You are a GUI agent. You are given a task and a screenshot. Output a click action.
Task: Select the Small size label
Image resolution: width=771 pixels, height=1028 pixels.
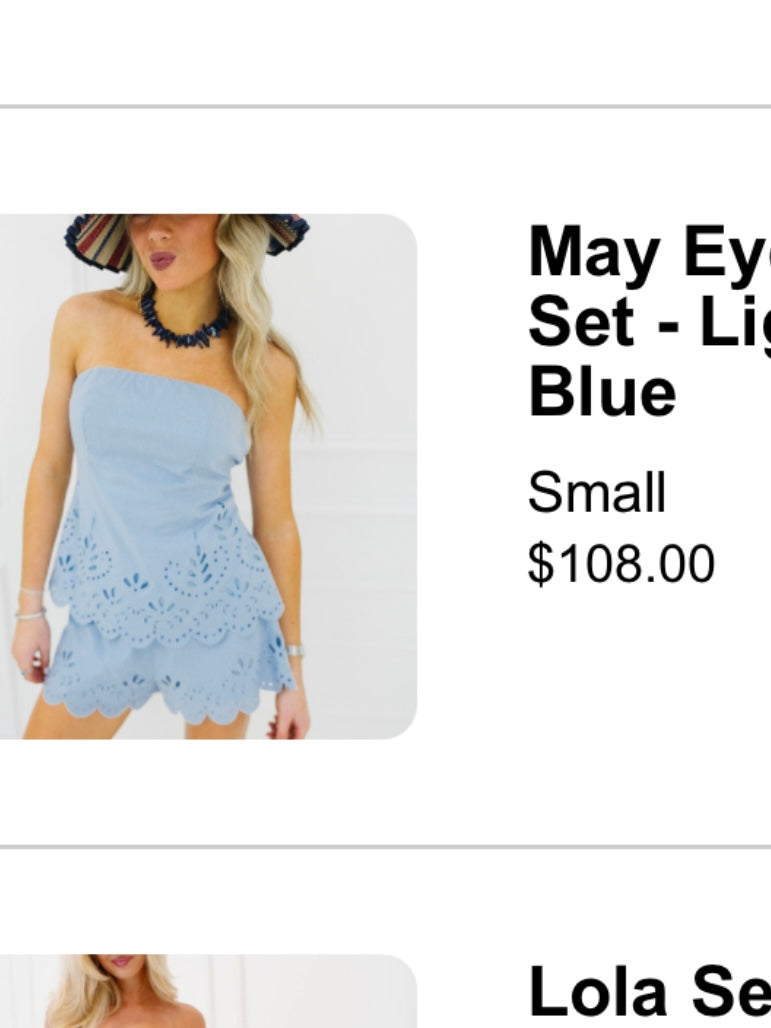pos(597,492)
